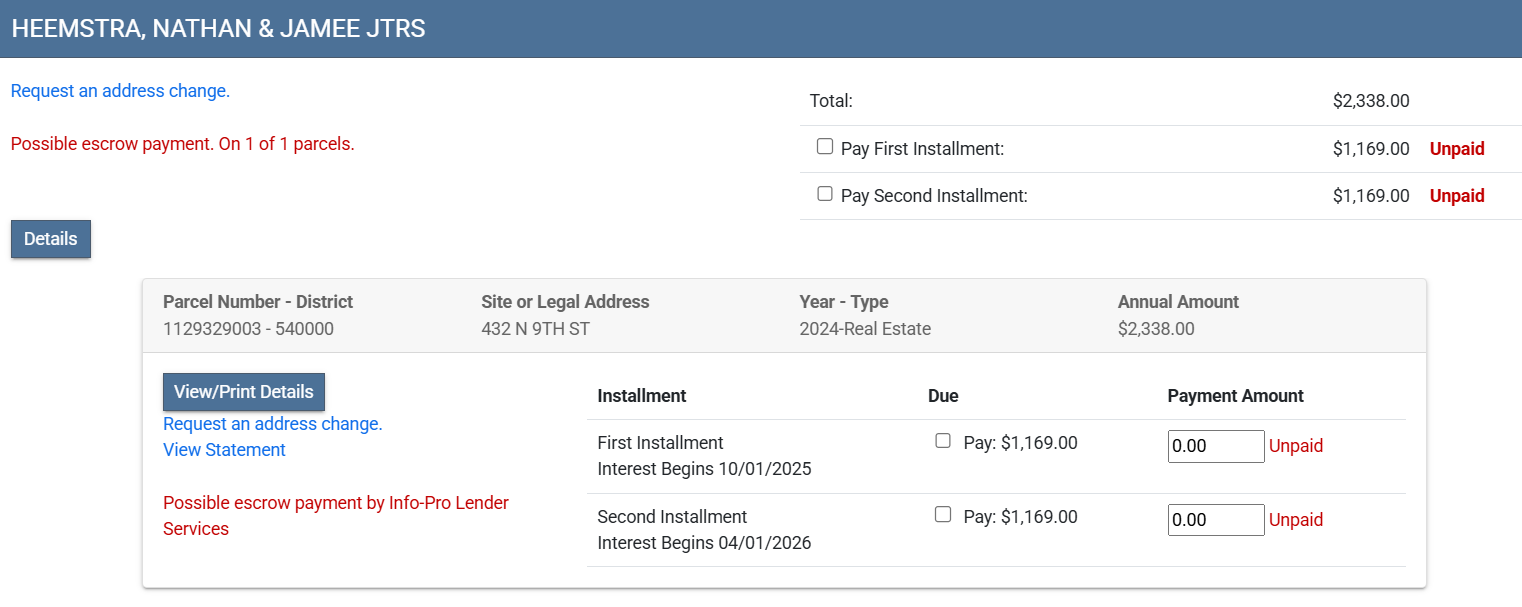The image size is (1522, 607).
Task: Click Request an address change under View/Print Details
Action: click(273, 424)
